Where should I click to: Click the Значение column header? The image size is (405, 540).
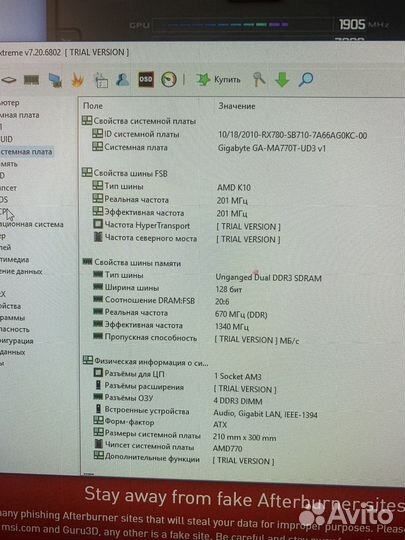tap(237, 106)
